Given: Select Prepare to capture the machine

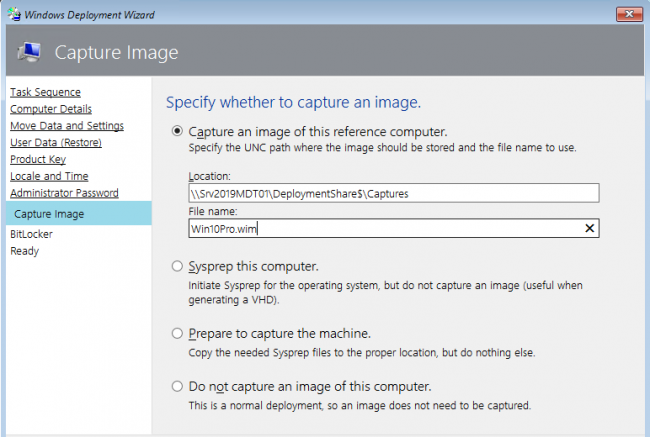Looking at the screenshot, I should pyautogui.click(x=177, y=333).
